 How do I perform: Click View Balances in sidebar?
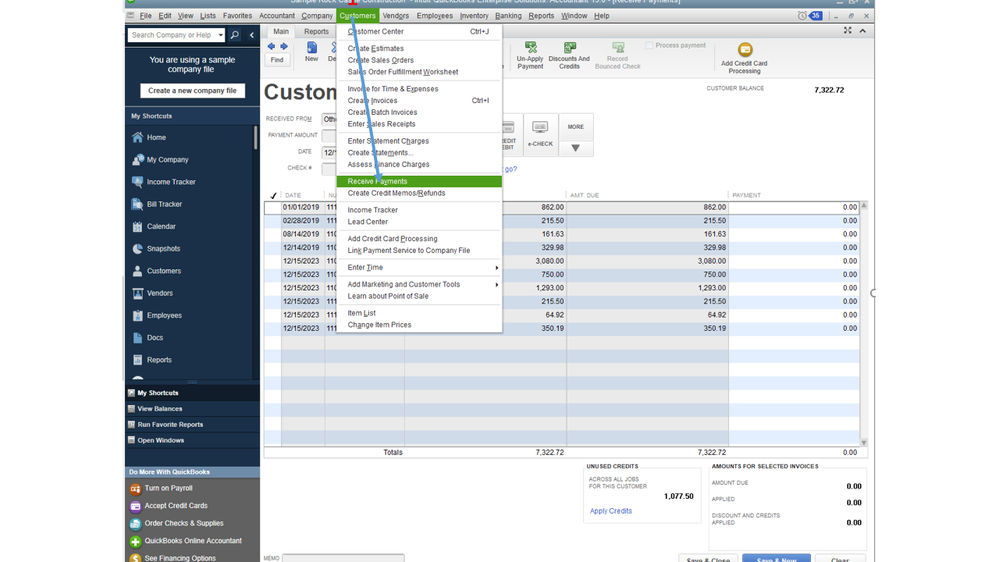click(159, 409)
